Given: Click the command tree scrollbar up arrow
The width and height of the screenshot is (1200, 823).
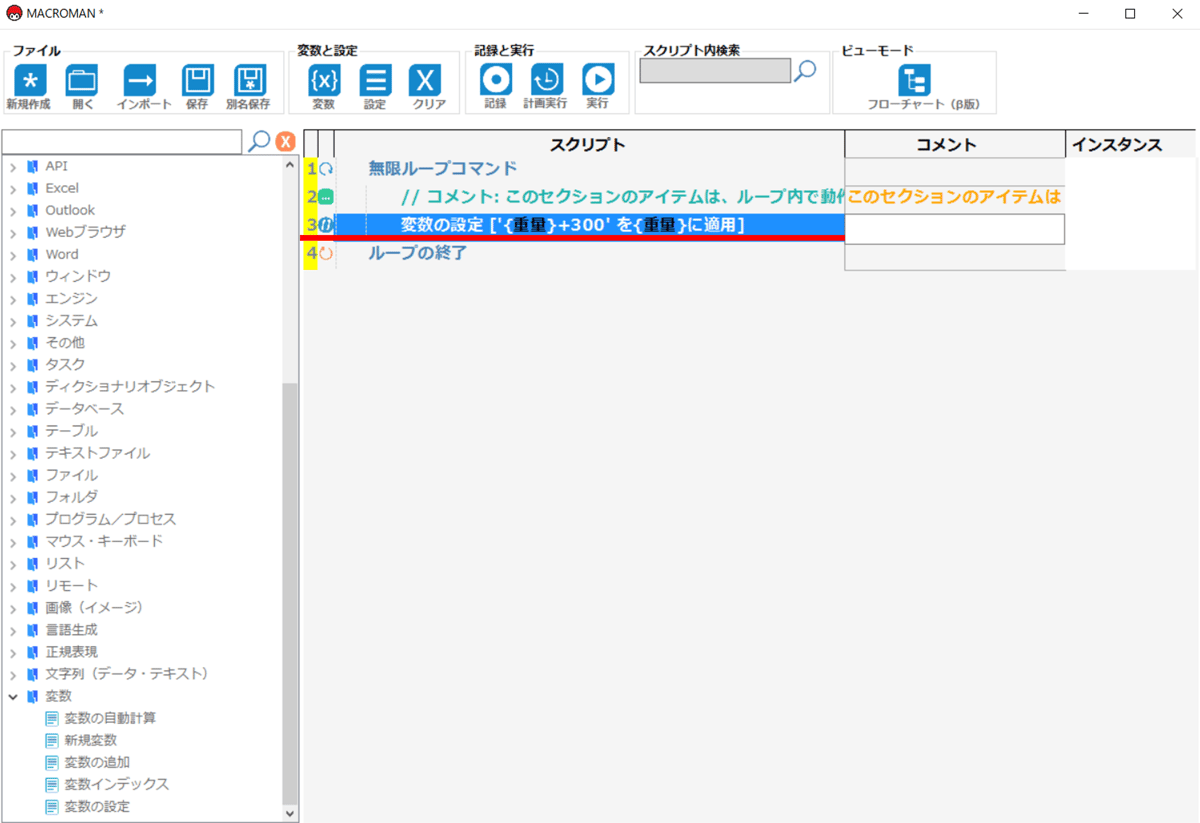Looking at the screenshot, I should coord(291,165).
